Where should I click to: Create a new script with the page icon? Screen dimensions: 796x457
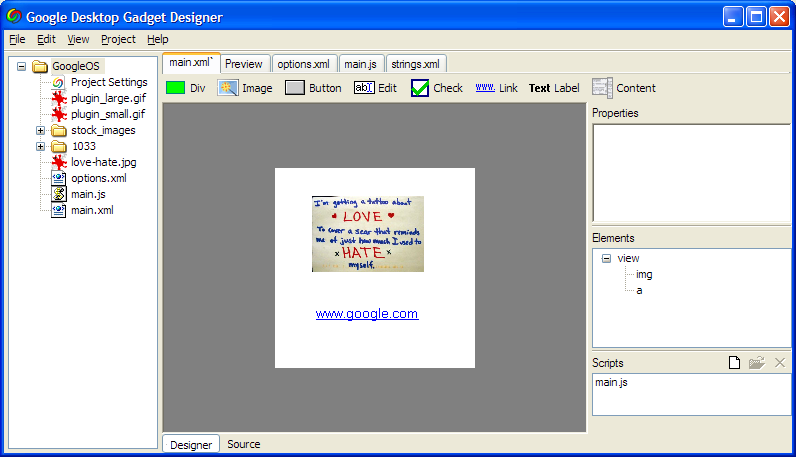[x=734, y=363]
